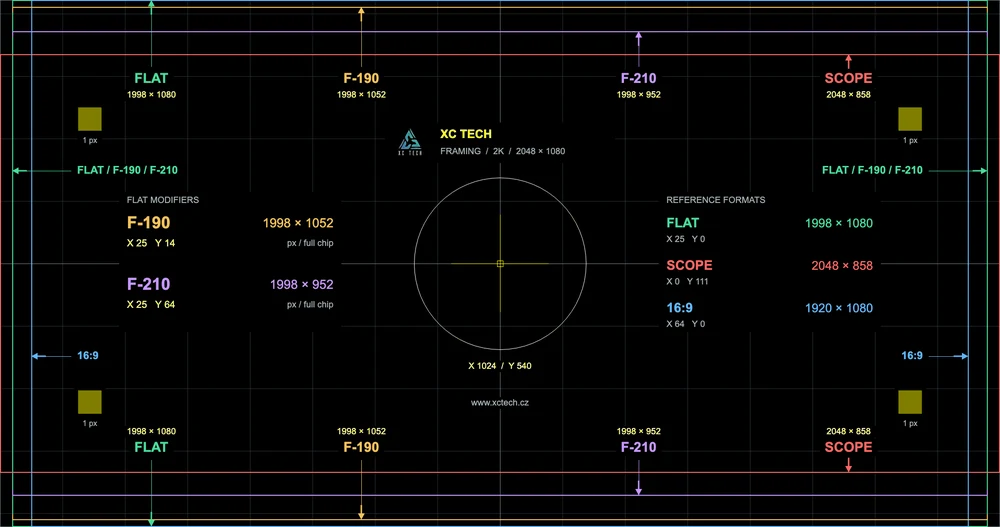
Task: Click FLAT / F-190 / F-210 label beside the right green arrow
Action: click(872, 170)
